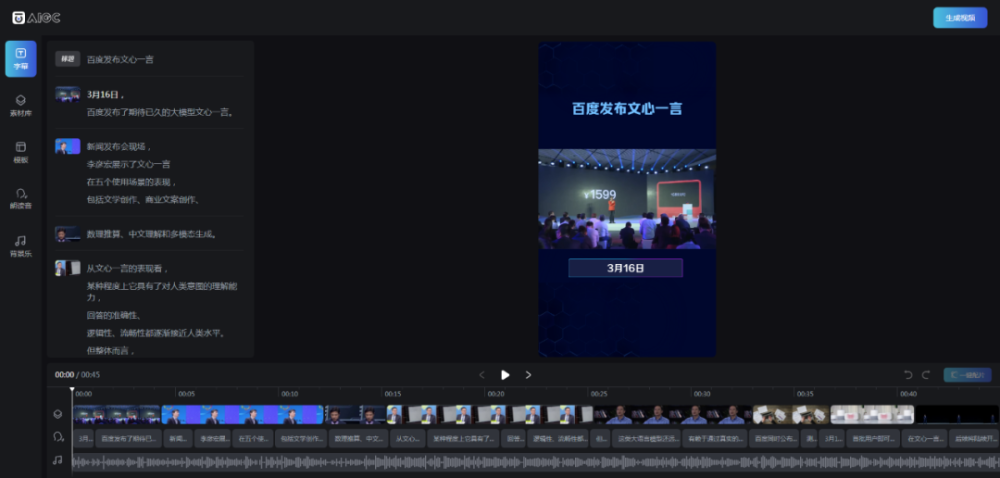Click the stage video frame in preview
This screenshot has height=478, width=1000.
[627, 199]
